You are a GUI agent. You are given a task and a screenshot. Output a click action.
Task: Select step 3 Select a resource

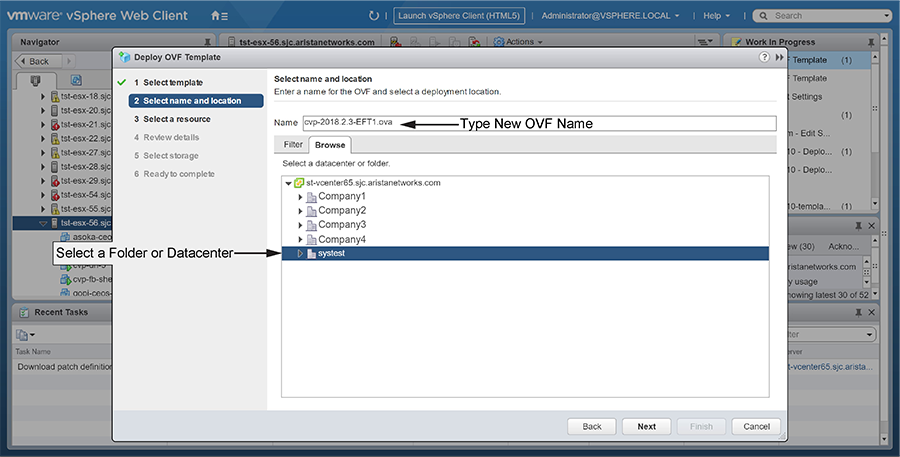pyautogui.click(x=172, y=119)
